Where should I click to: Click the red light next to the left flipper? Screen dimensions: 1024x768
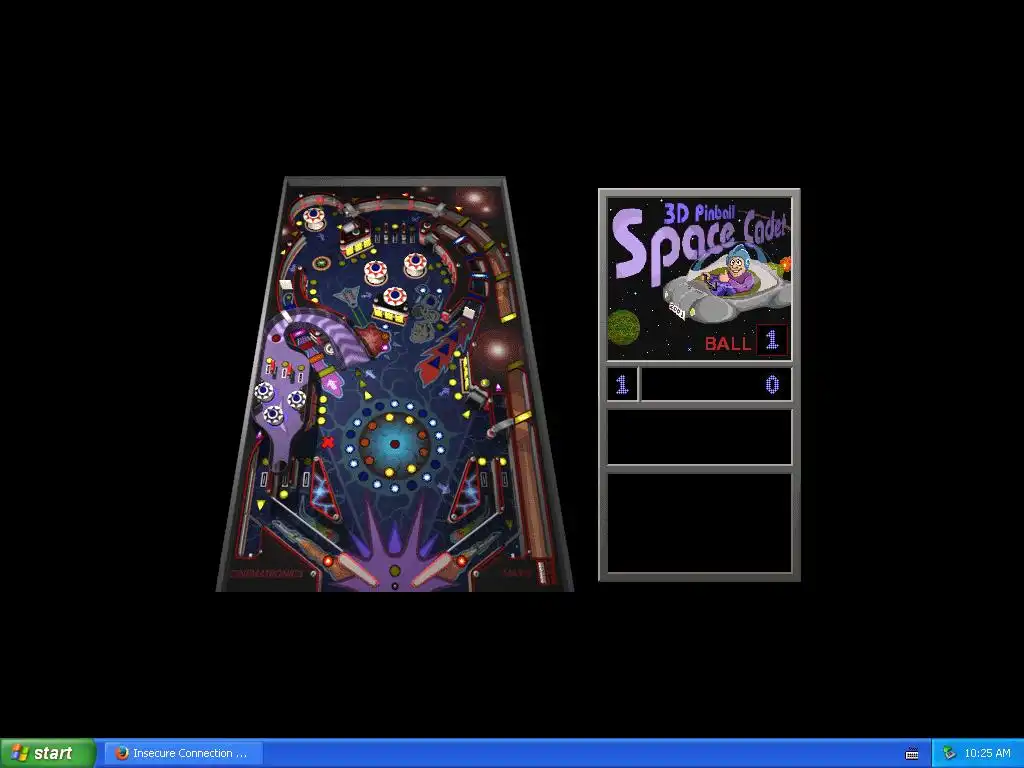[328, 561]
